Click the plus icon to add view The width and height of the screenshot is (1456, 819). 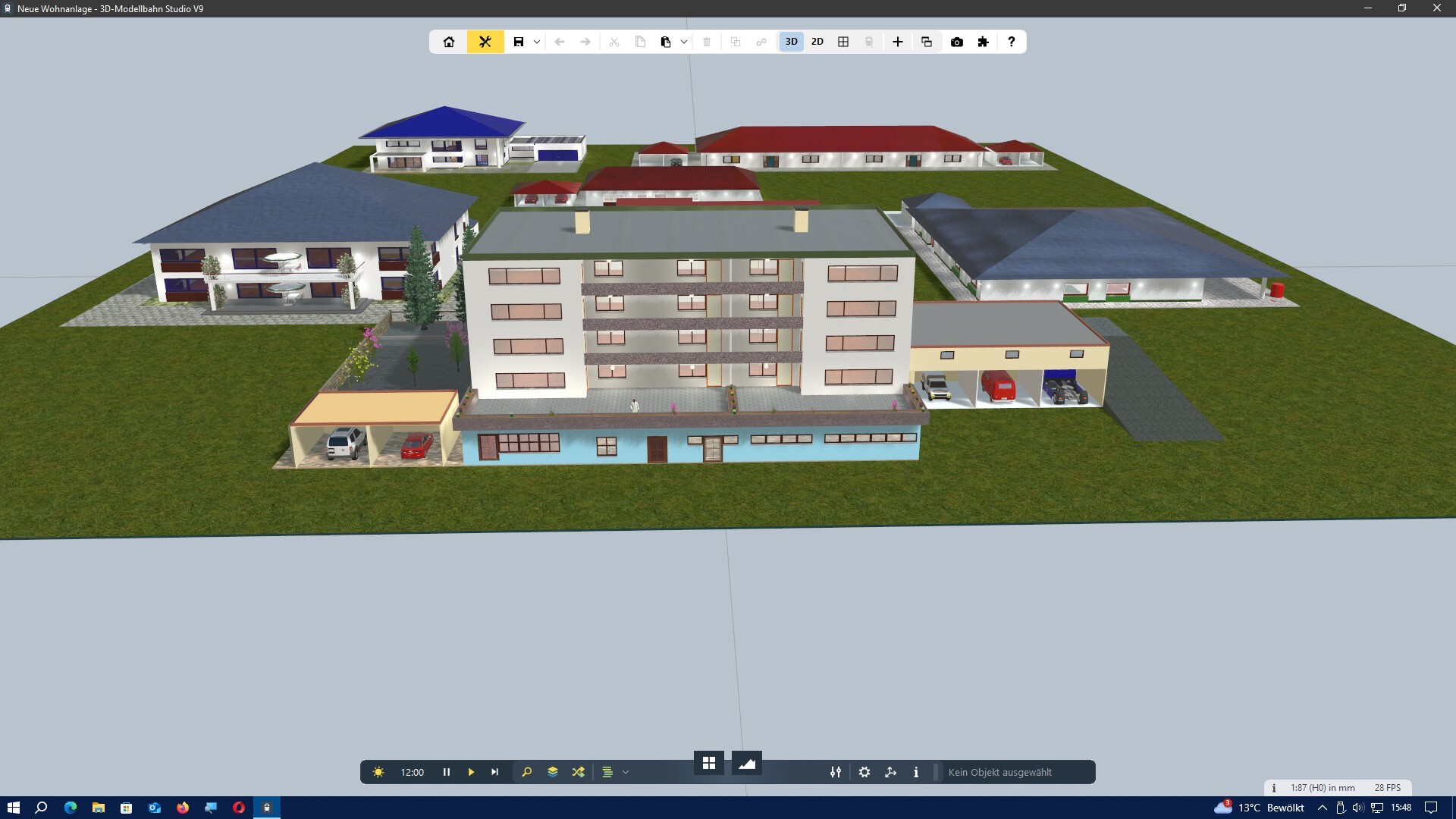tap(897, 42)
